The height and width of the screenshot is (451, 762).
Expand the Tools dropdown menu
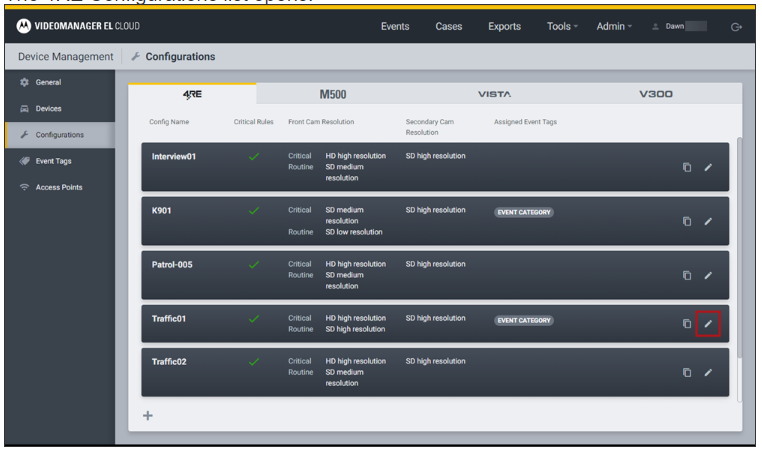tap(562, 26)
